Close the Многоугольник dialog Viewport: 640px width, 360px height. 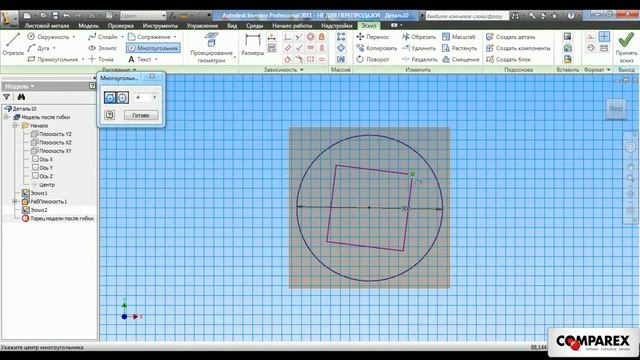coord(152,77)
